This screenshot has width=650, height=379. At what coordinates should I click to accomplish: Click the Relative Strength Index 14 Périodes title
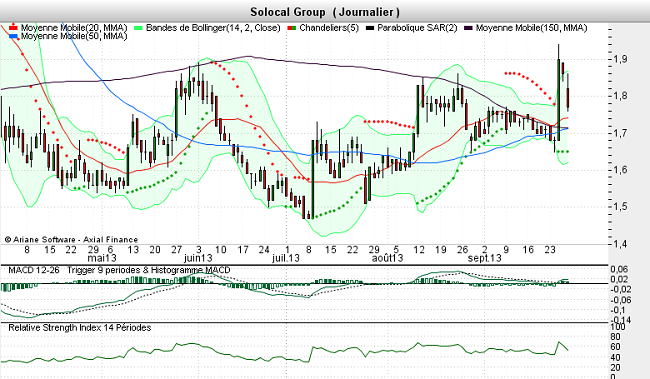80,328
